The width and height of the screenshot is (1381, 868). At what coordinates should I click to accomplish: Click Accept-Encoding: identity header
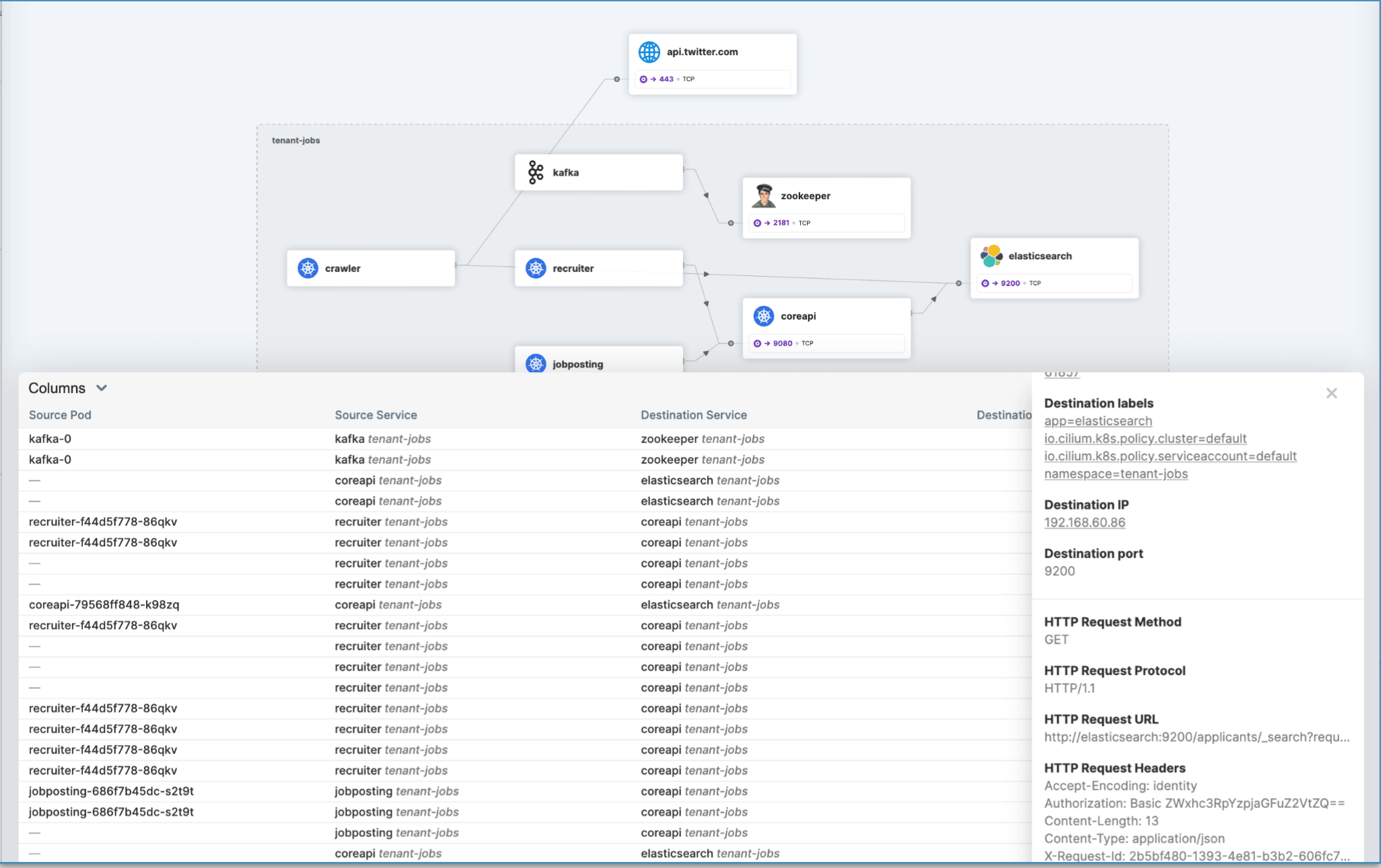(x=1121, y=786)
